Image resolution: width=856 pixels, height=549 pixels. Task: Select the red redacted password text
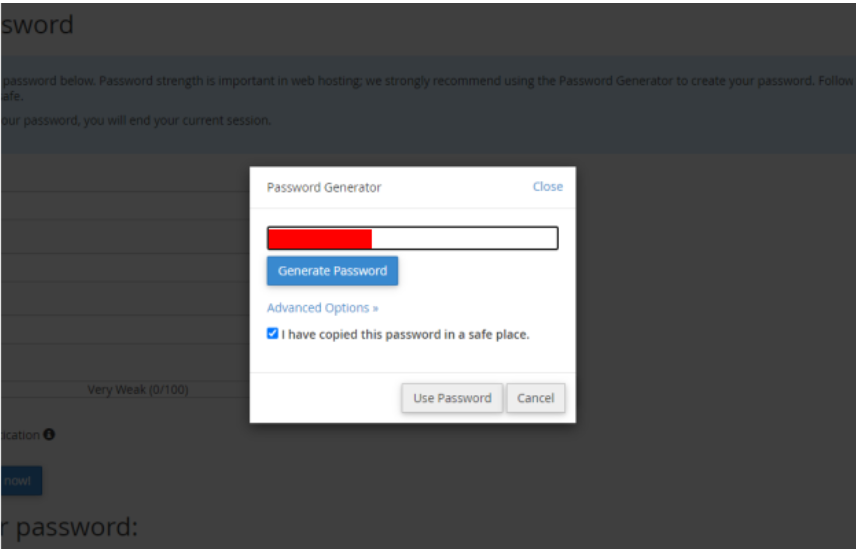point(320,238)
